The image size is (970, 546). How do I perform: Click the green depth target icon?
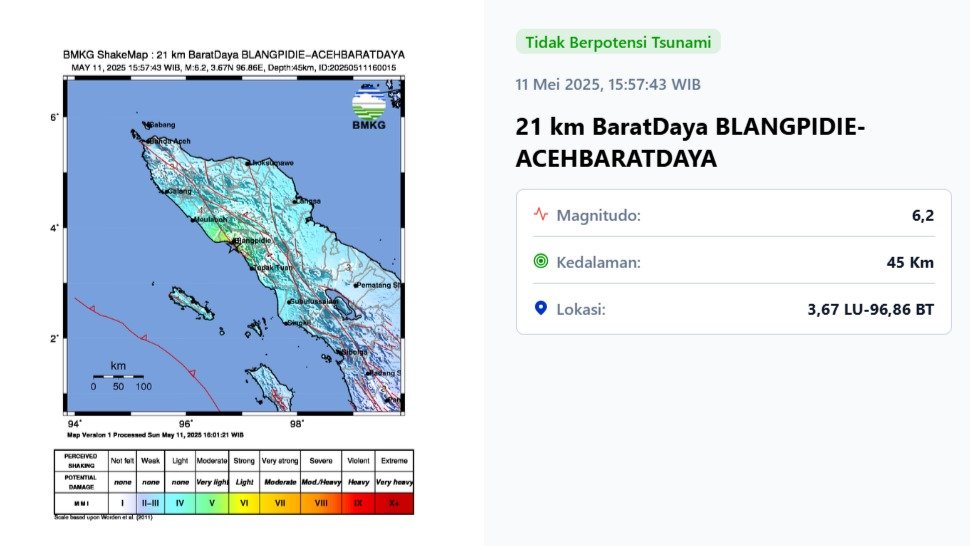coord(541,261)
